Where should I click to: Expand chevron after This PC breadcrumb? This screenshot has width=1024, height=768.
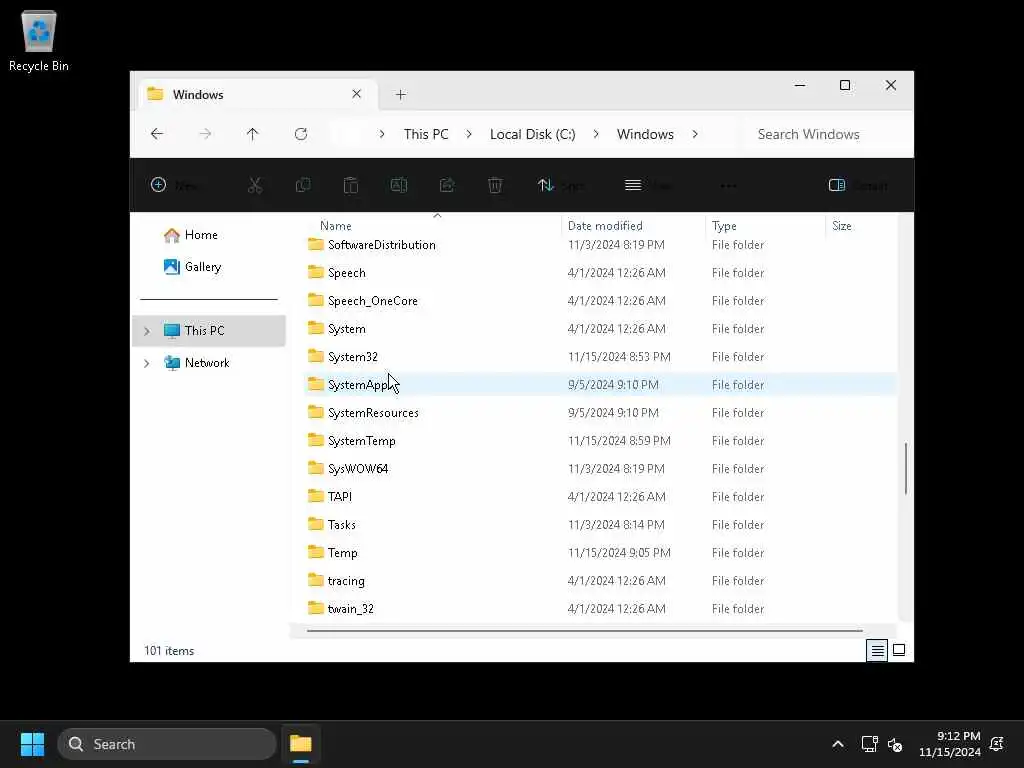click(x=469, y=134)
